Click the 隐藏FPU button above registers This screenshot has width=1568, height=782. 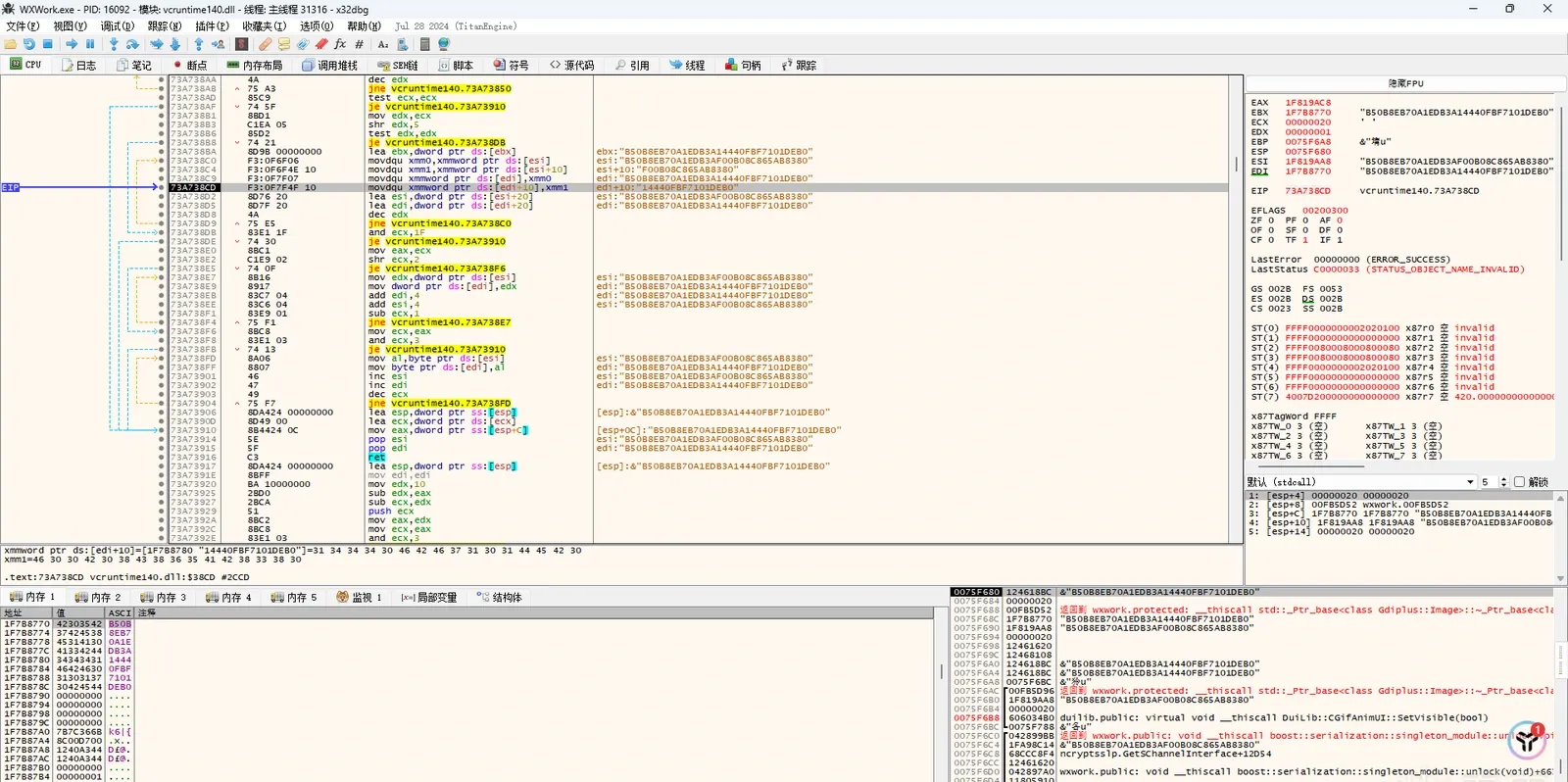[1405, 83]
